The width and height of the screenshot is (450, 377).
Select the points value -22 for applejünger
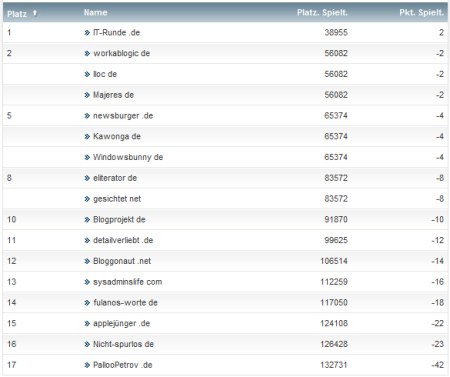pos(438,323)
